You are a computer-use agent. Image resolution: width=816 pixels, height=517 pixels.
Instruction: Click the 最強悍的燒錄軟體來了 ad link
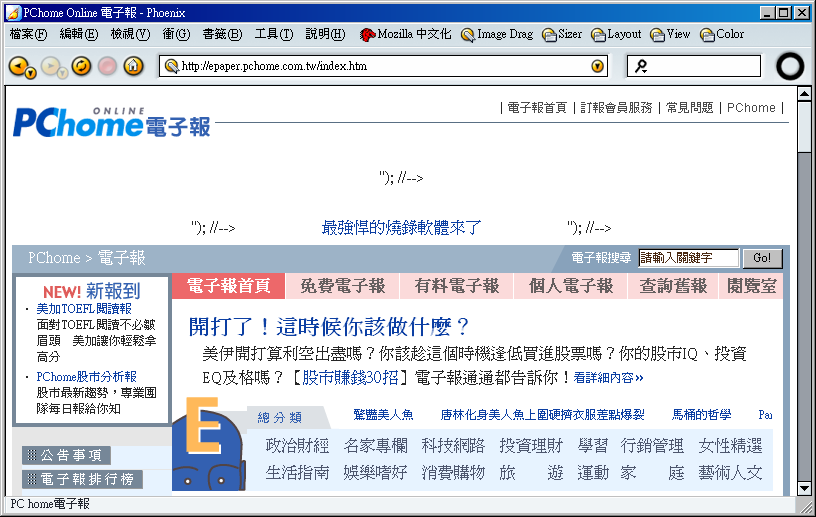click(x=401, y=228)
